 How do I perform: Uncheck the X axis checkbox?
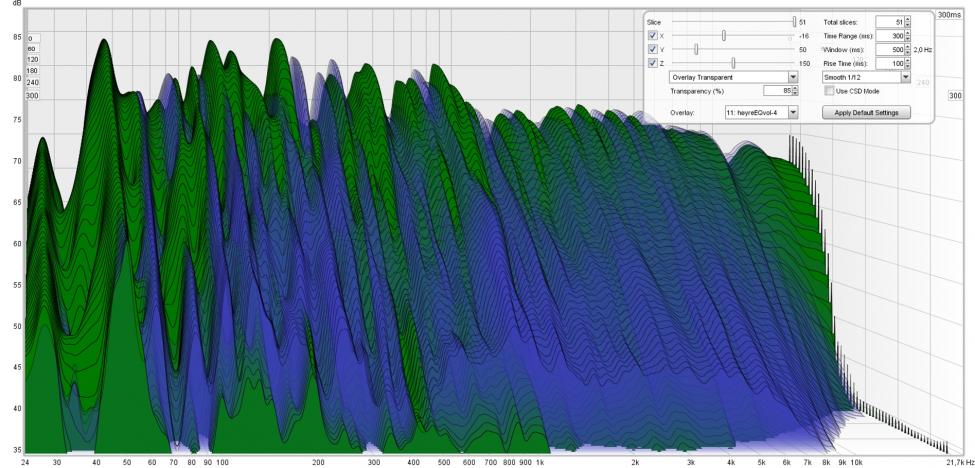click(652, 35)
